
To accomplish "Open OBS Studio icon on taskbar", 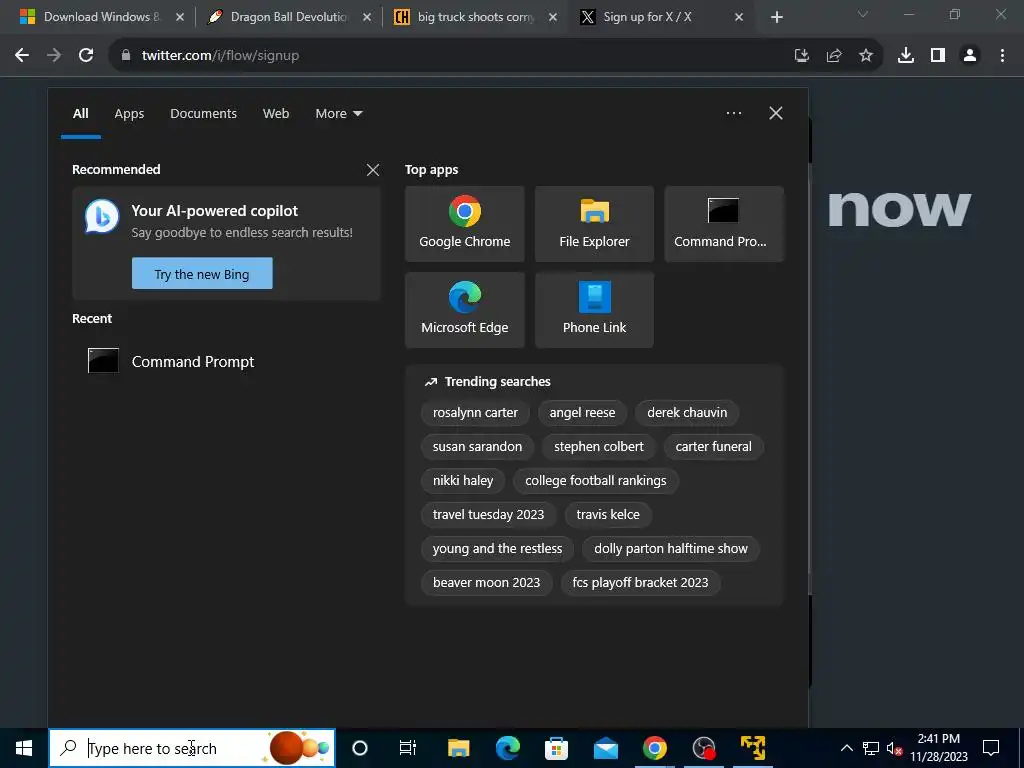I will tap(704, 748).
